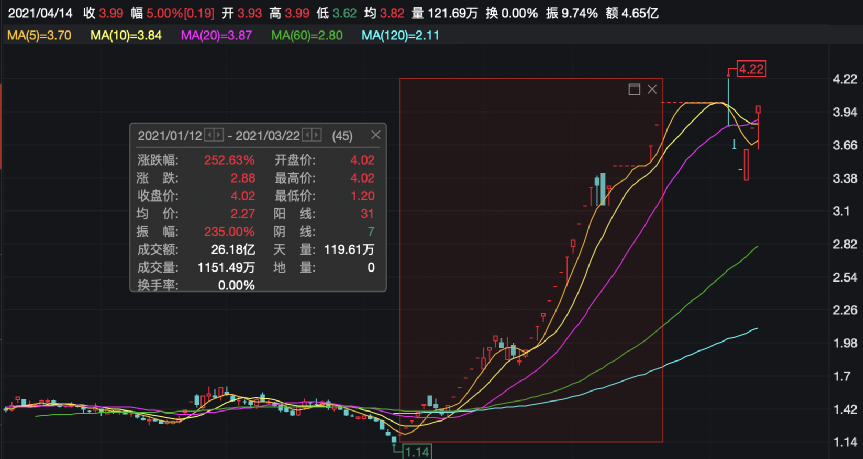Image resolution: width=863 pixels, height=459 pixels.
Task: Click the 4.22 price axis label
Action: [845, 79]
